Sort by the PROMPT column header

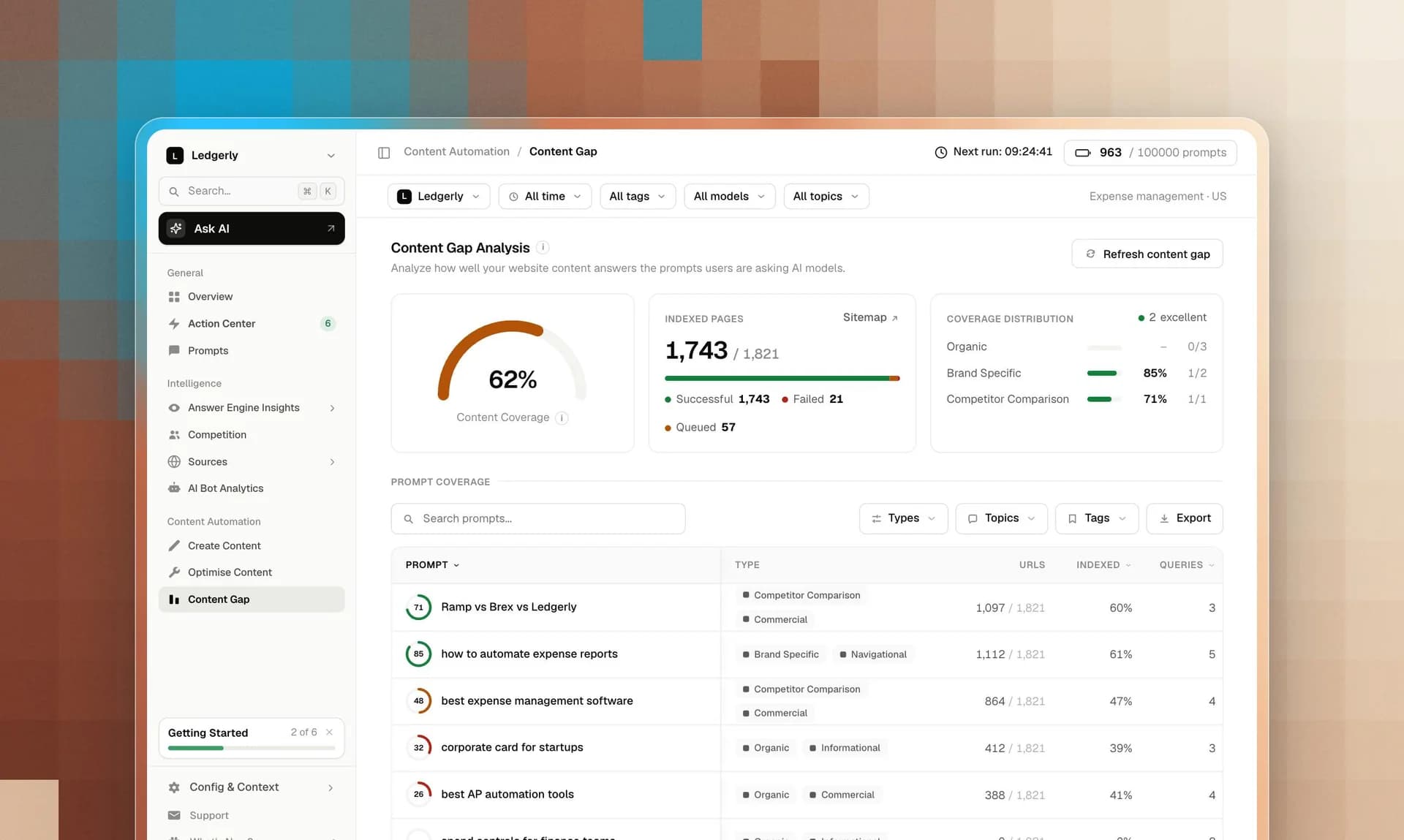click(432, 565)
